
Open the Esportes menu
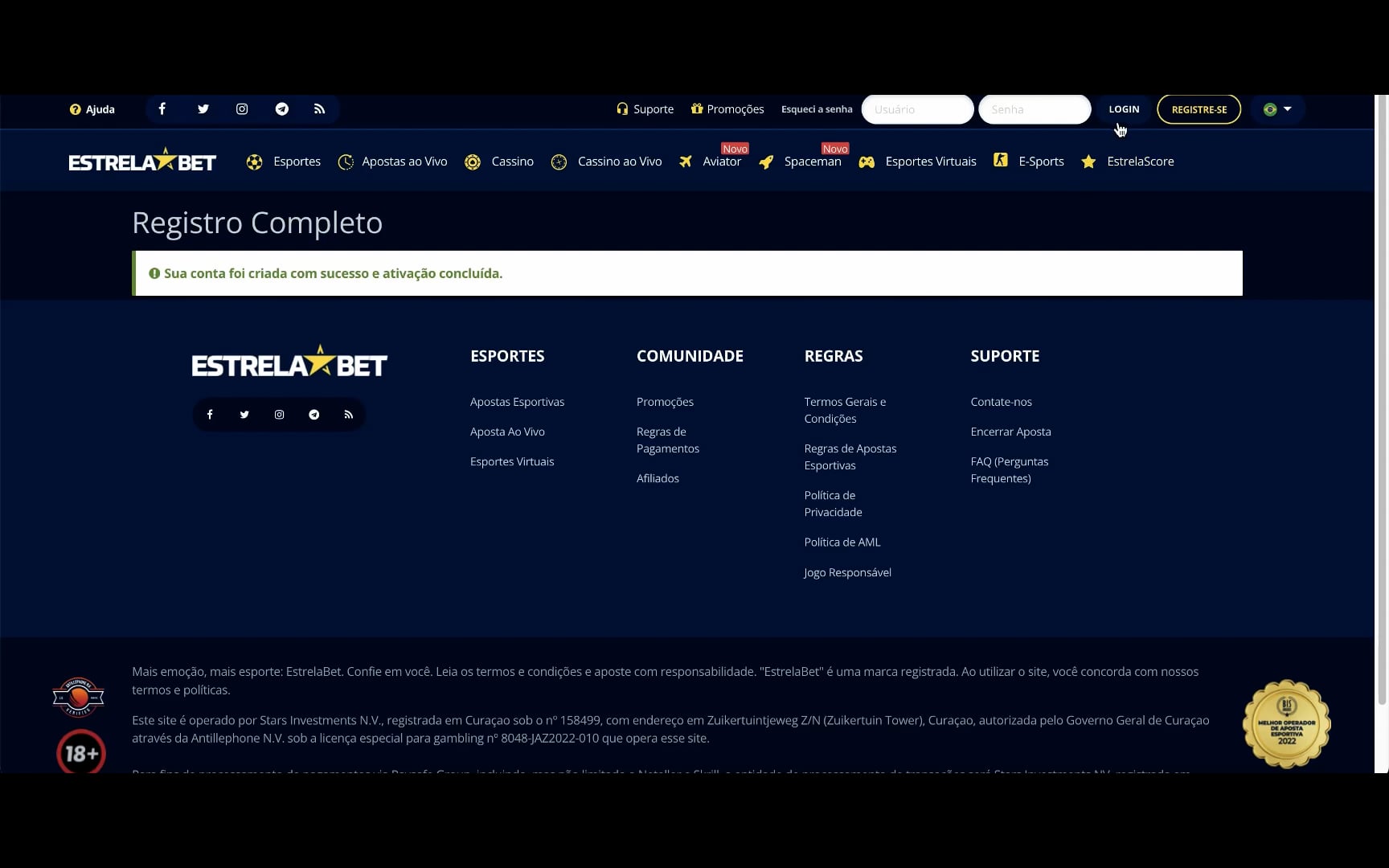coord(297,162)
